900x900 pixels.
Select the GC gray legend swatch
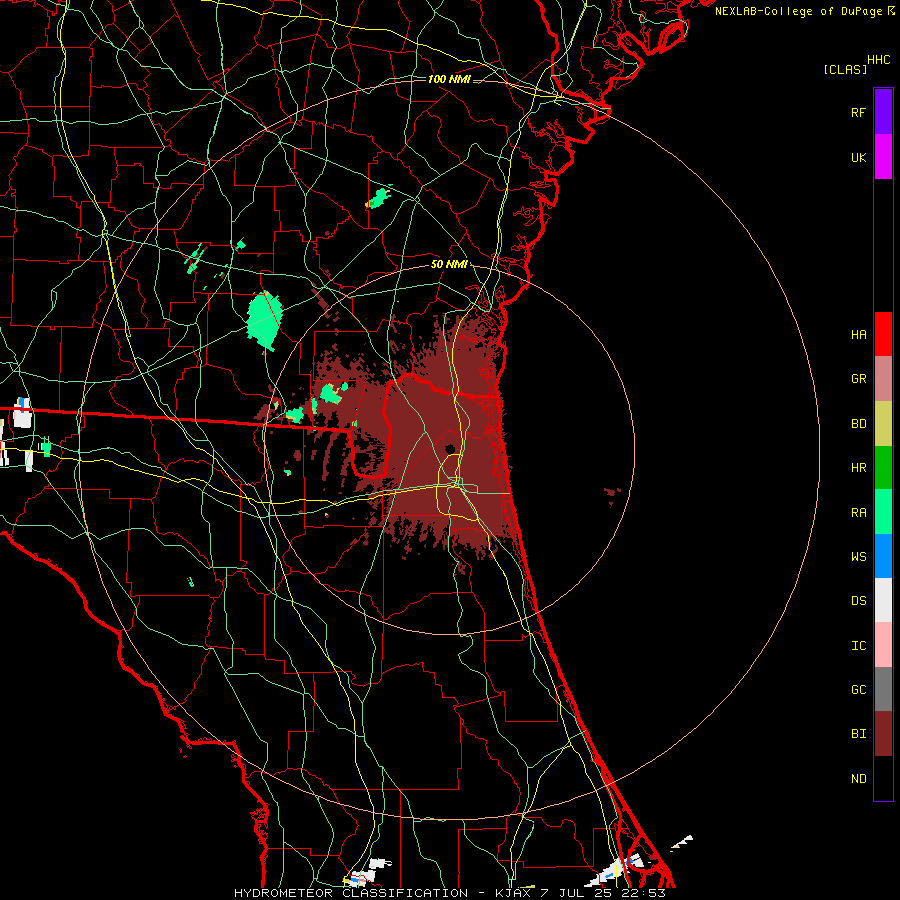(883, 689)
